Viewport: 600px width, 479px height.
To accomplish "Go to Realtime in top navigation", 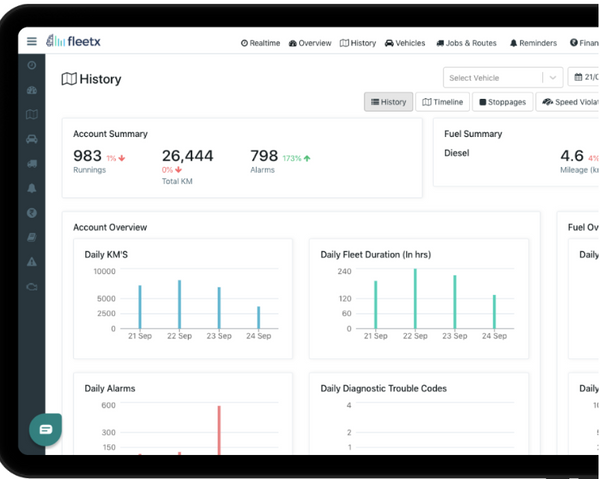I will [260, 43].
